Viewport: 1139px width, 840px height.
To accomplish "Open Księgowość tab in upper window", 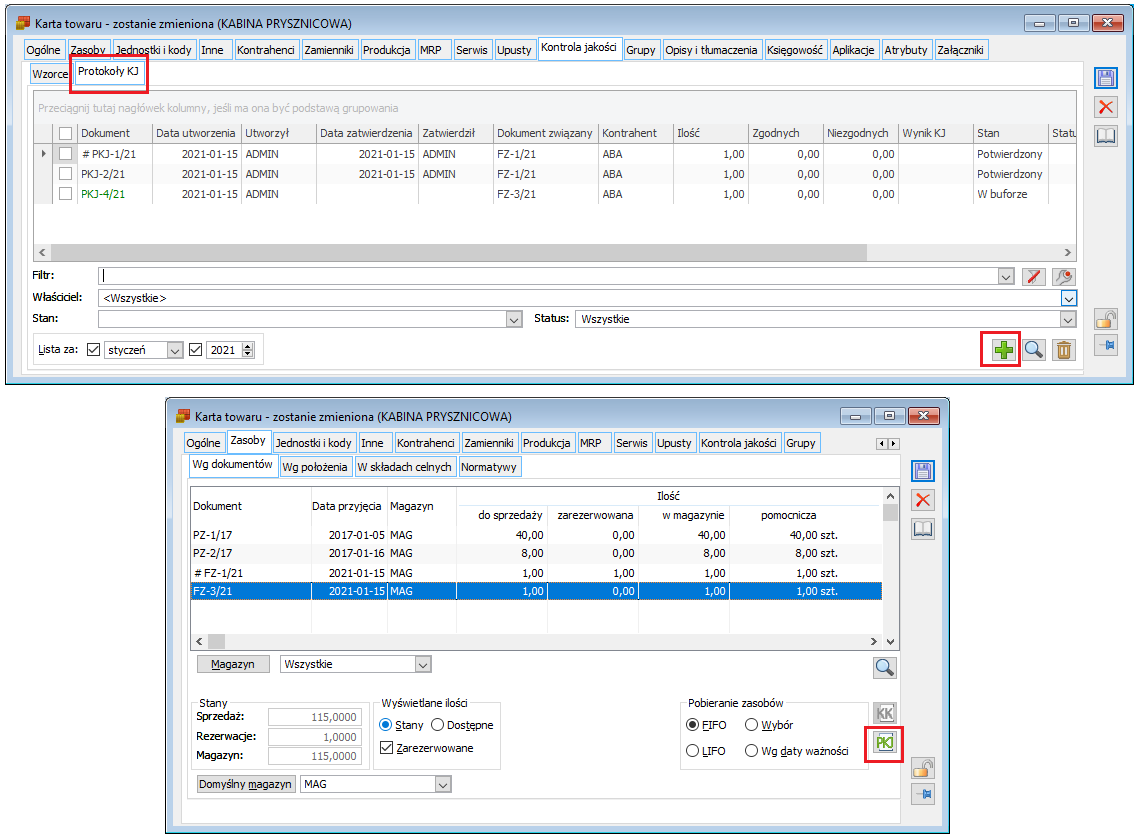I will [795, 50].
